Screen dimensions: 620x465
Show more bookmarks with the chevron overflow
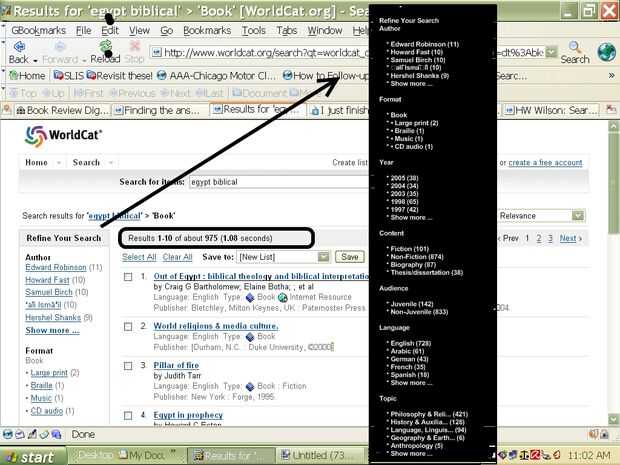coord(611,75)
